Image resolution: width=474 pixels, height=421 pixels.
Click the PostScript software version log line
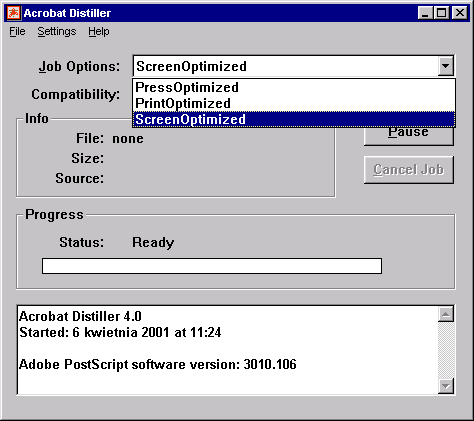coord(158,364)
